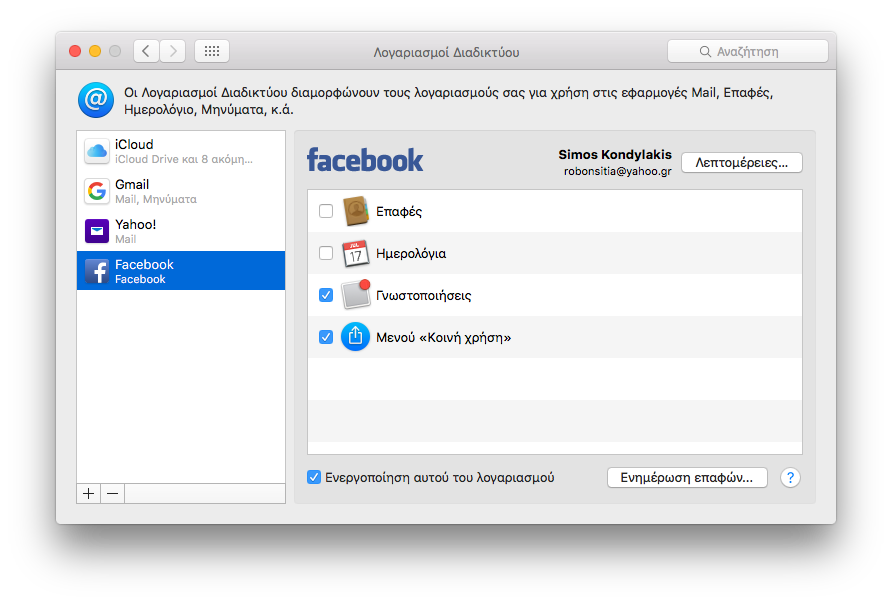Go forward with the right chevron
Screen dimensions: 892x604
172,51
